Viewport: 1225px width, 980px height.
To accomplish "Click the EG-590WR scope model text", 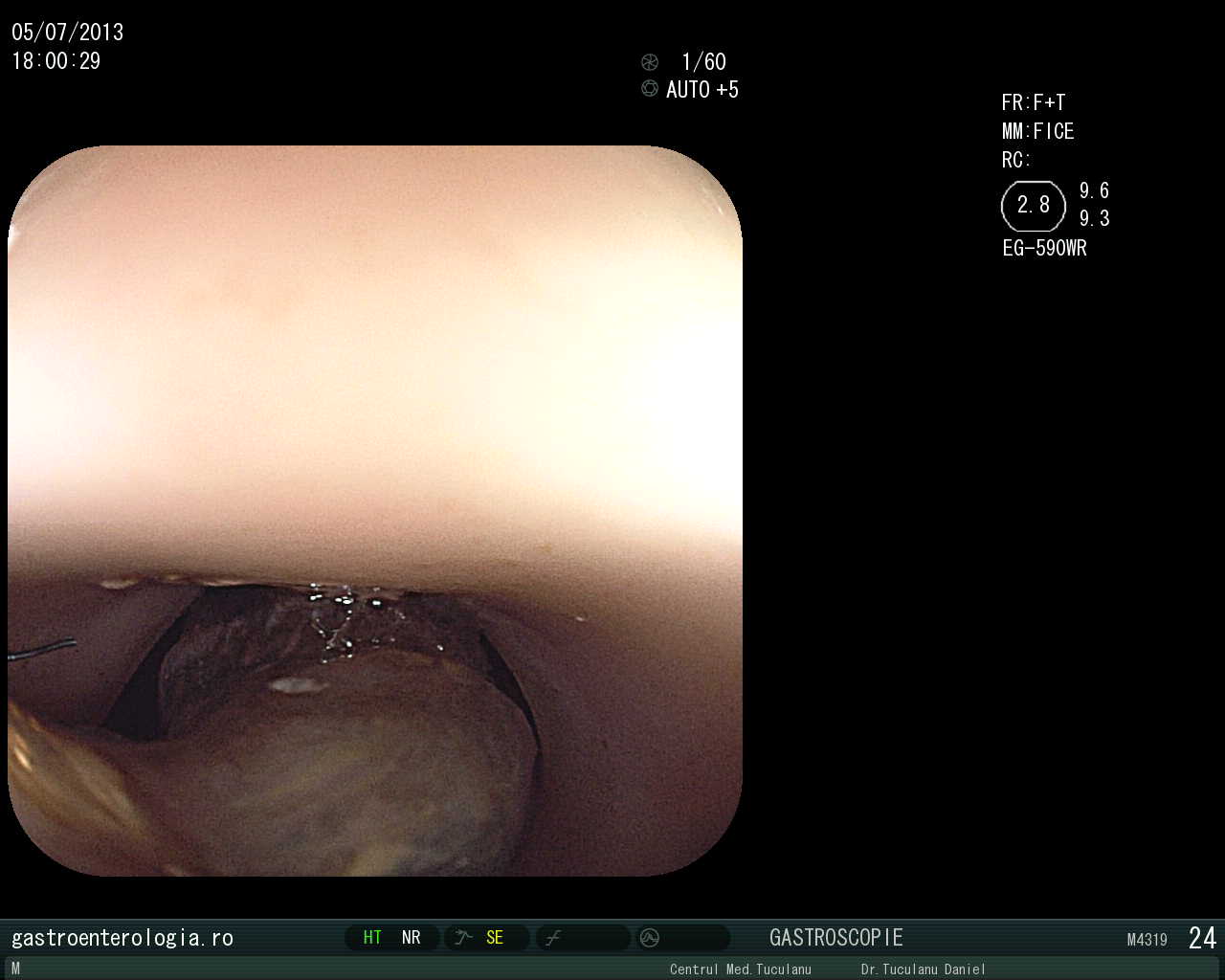I will [1045, 248].
